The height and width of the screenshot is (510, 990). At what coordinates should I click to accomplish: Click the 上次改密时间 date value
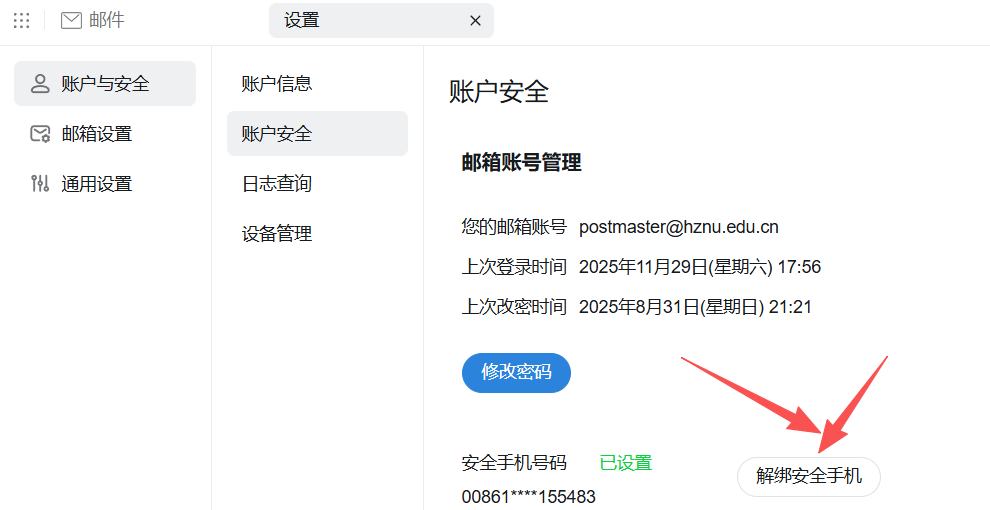click(x=695, y=307)
